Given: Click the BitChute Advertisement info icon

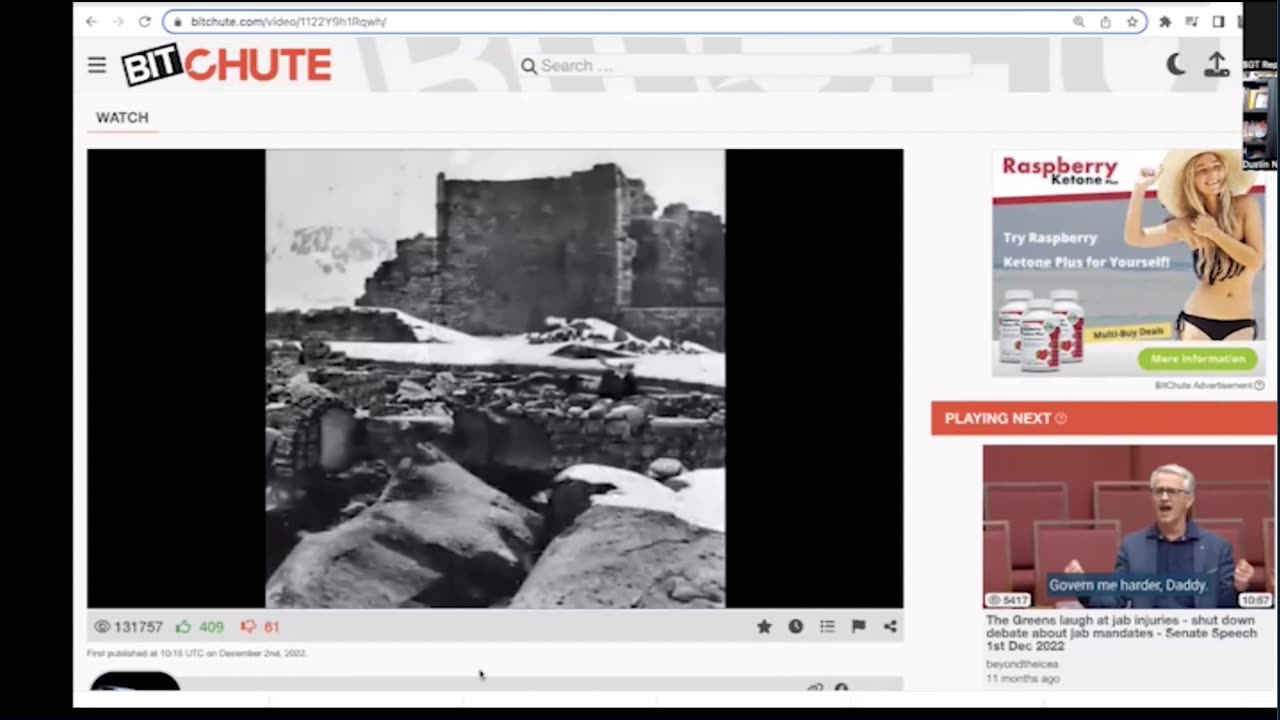Looking at the screenshot, I should [1259, 385].
